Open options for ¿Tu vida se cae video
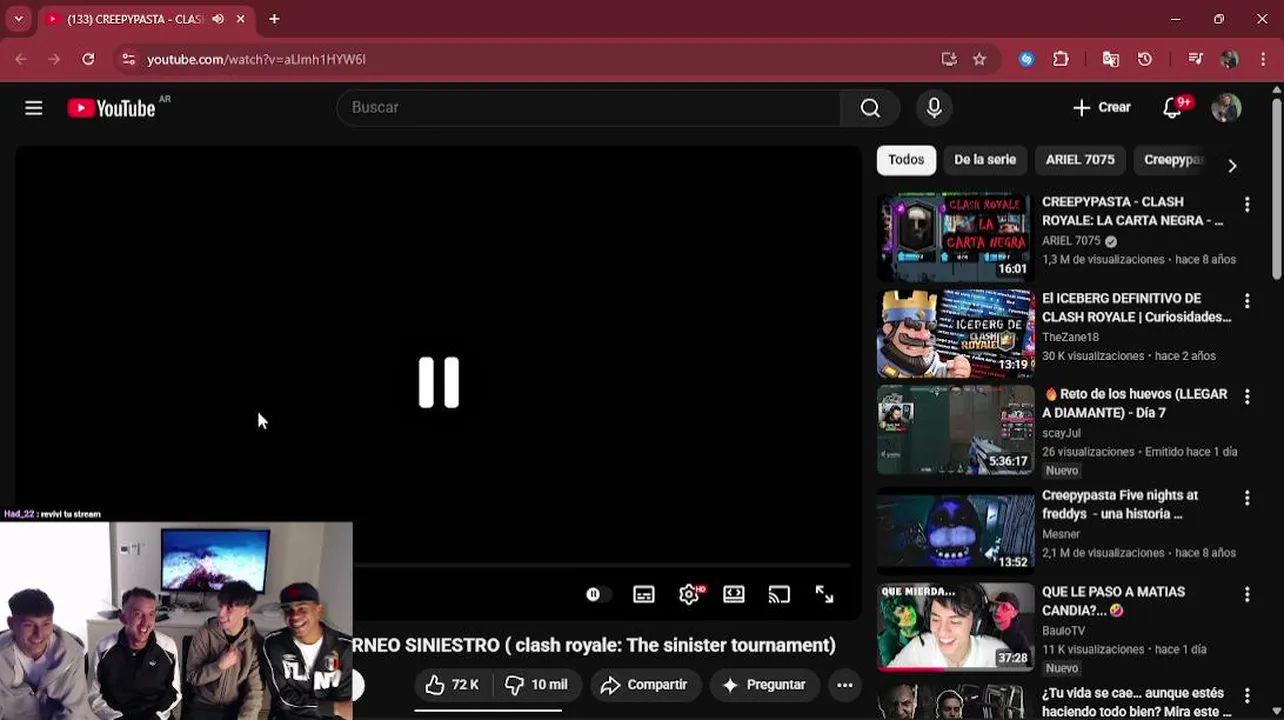 pos(1247,694)
